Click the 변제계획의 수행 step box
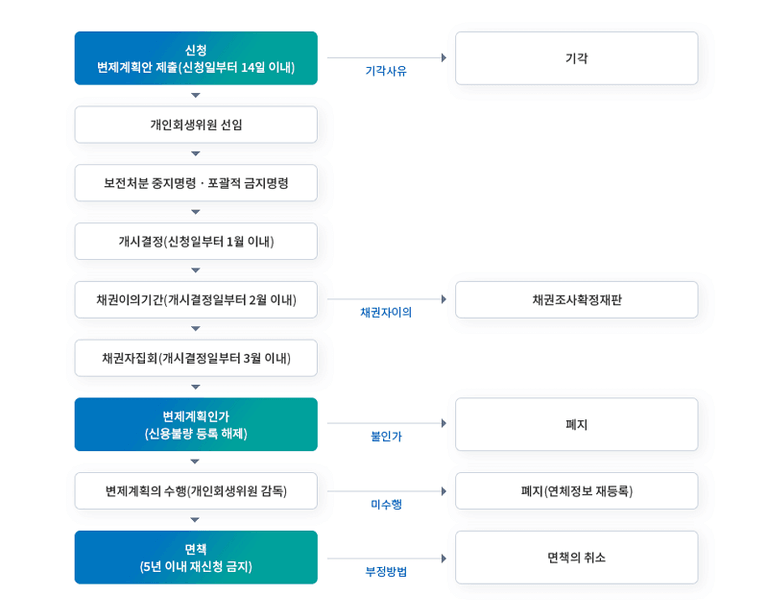The height and width of the screenshot is (613, 768). [196, 491]
